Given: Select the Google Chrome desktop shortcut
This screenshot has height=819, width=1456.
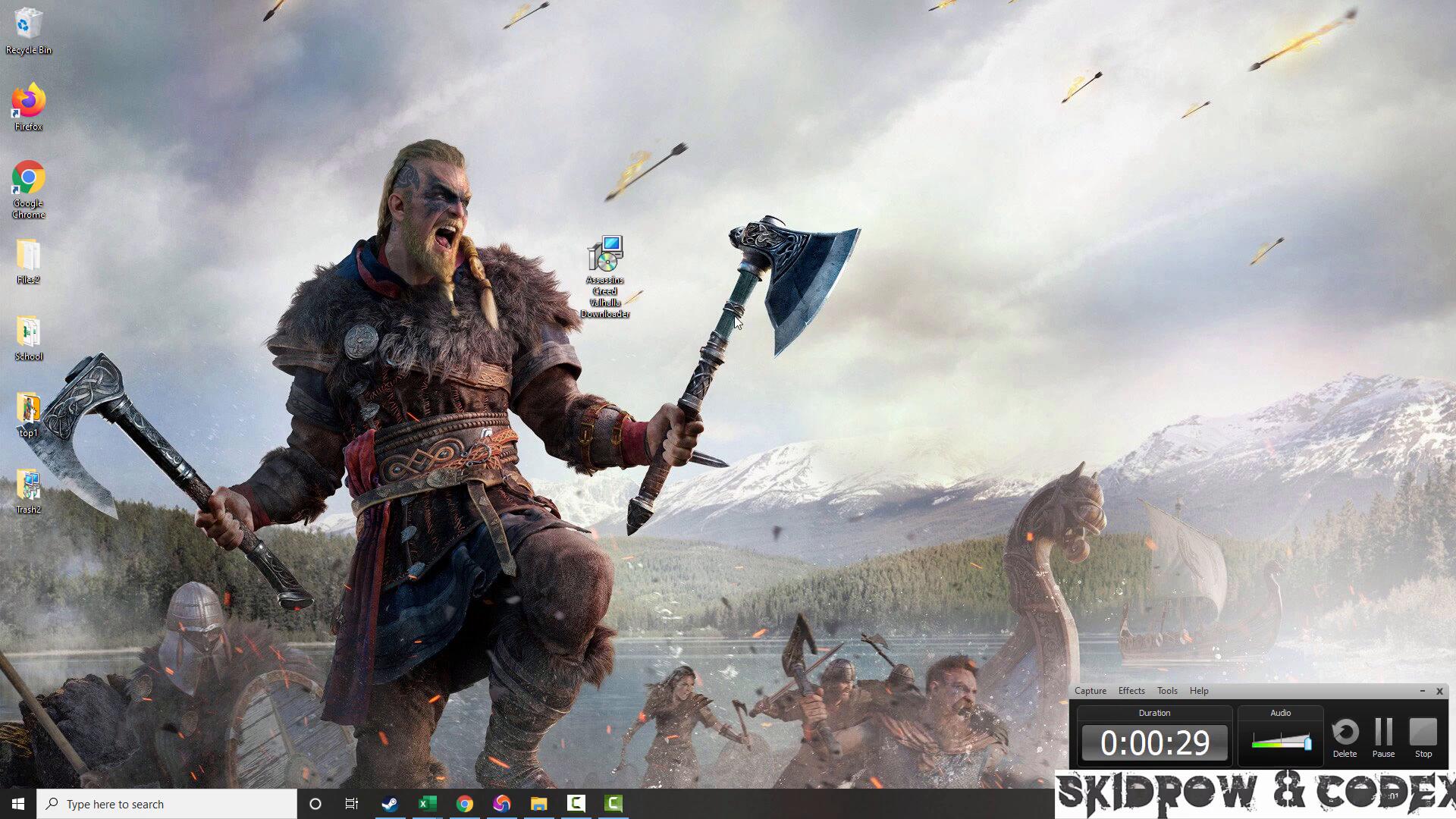Looking at the screenshot, I should (x=28, y=180).
